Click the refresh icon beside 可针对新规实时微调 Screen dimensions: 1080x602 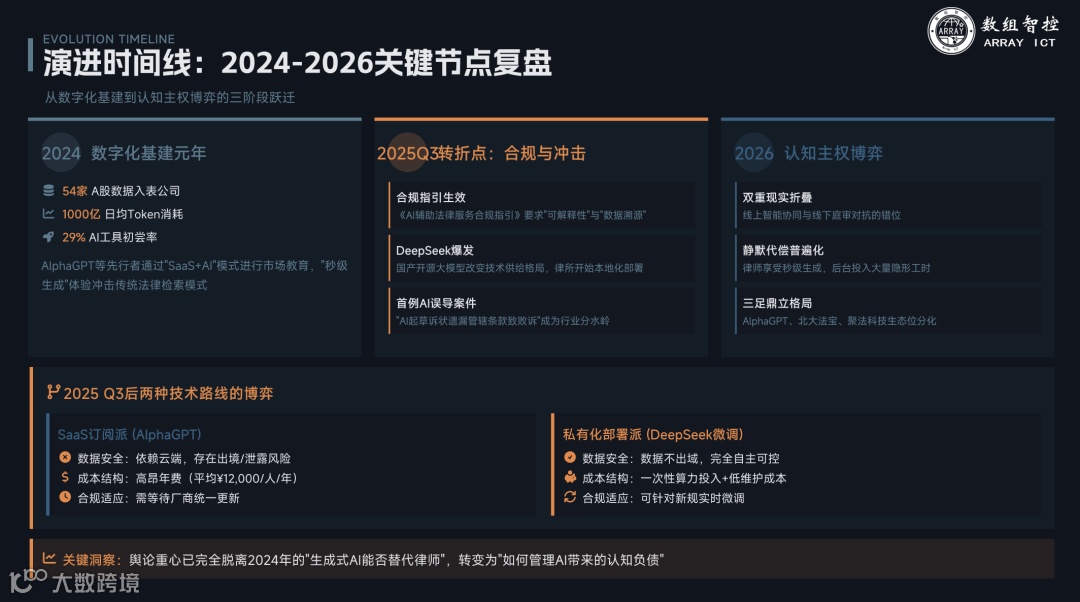click(x=570, y=497)
